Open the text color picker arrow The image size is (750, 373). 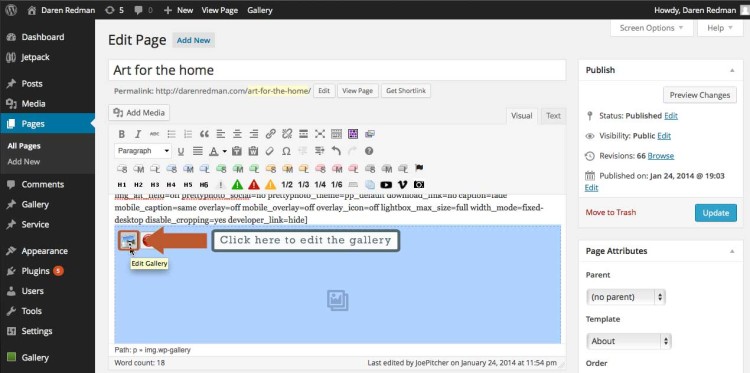pos(224,151)
